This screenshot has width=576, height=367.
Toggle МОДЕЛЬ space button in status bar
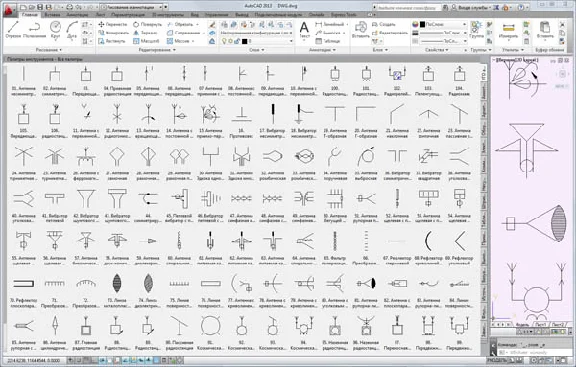coord(497,360)
